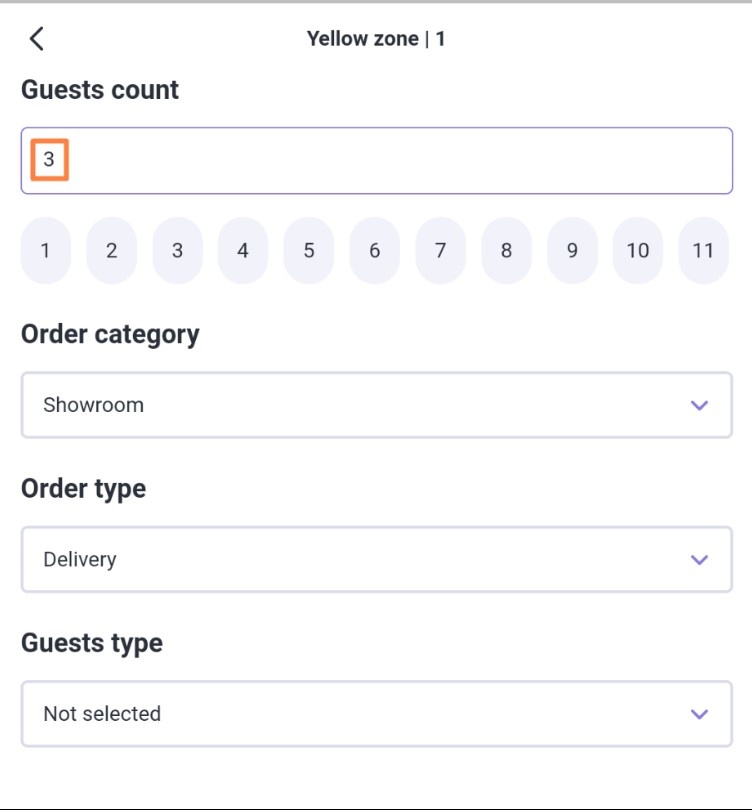
Task: Click the Order type chevron arrow
Action: [x=699, y=559]
